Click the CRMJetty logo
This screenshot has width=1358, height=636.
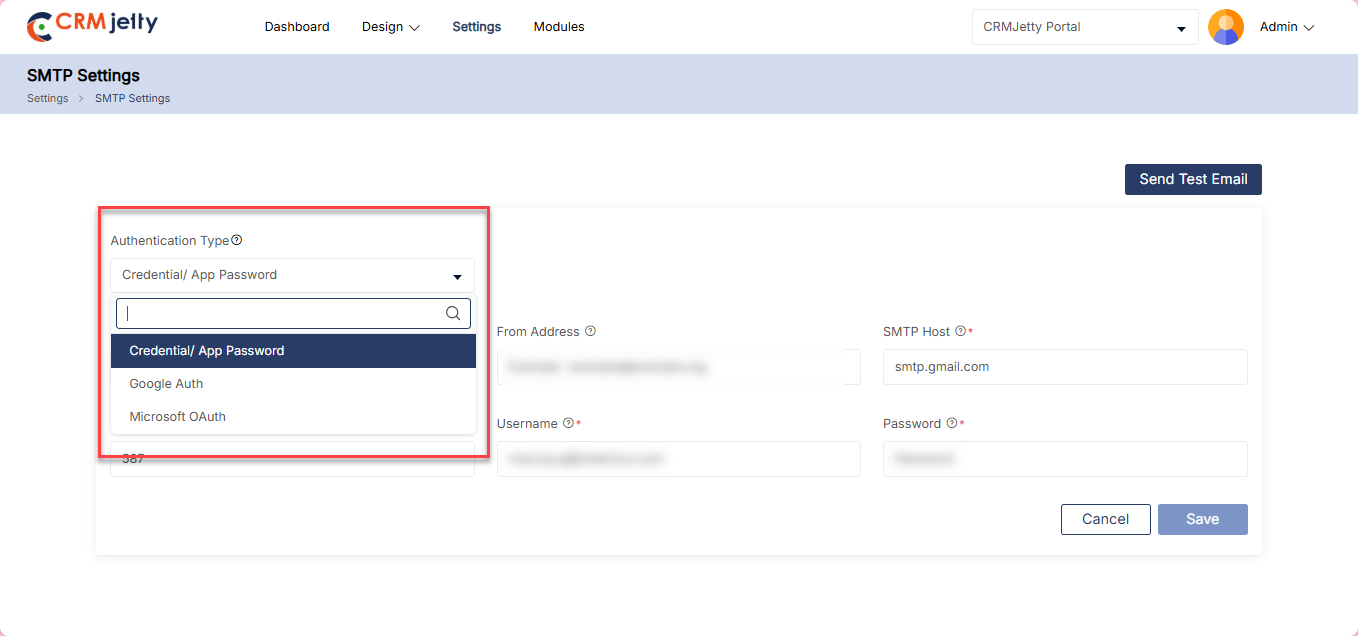tap(92, 26)
